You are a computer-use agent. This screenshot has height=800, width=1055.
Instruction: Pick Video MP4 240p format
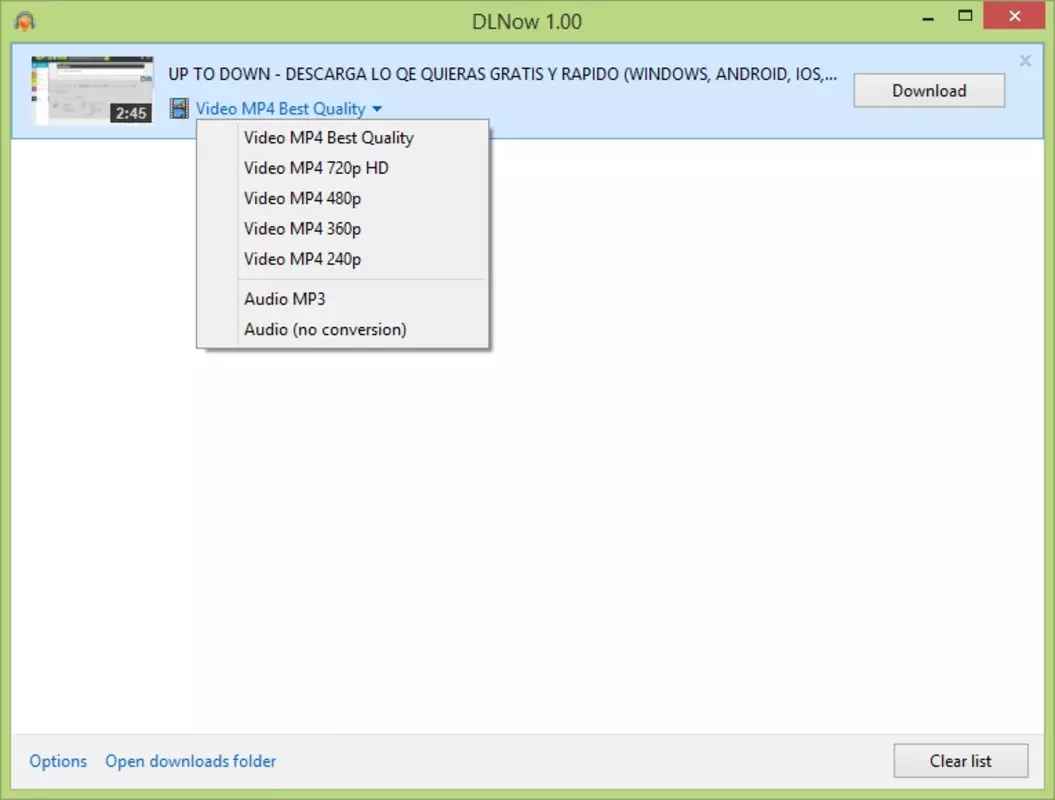343,259
